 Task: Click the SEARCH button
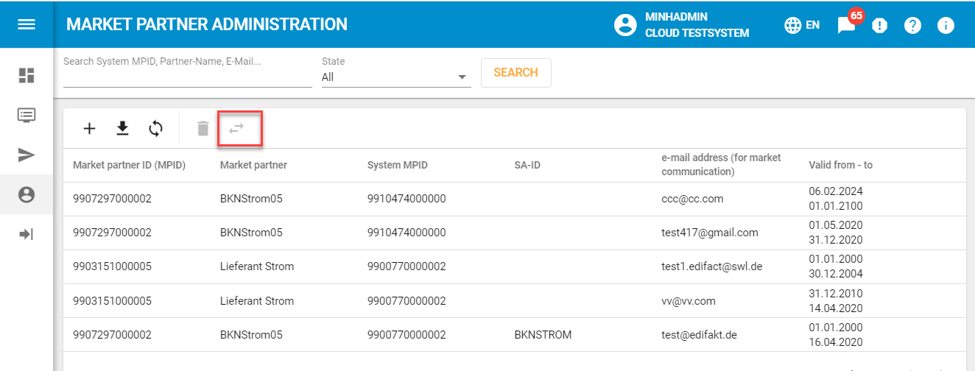tap(516, 73)
